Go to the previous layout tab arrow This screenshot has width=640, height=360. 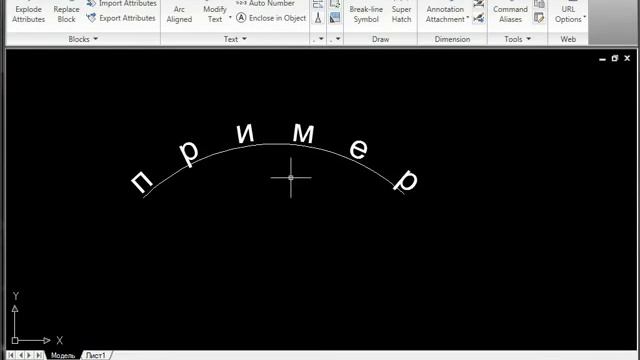[x=20, y=356]
